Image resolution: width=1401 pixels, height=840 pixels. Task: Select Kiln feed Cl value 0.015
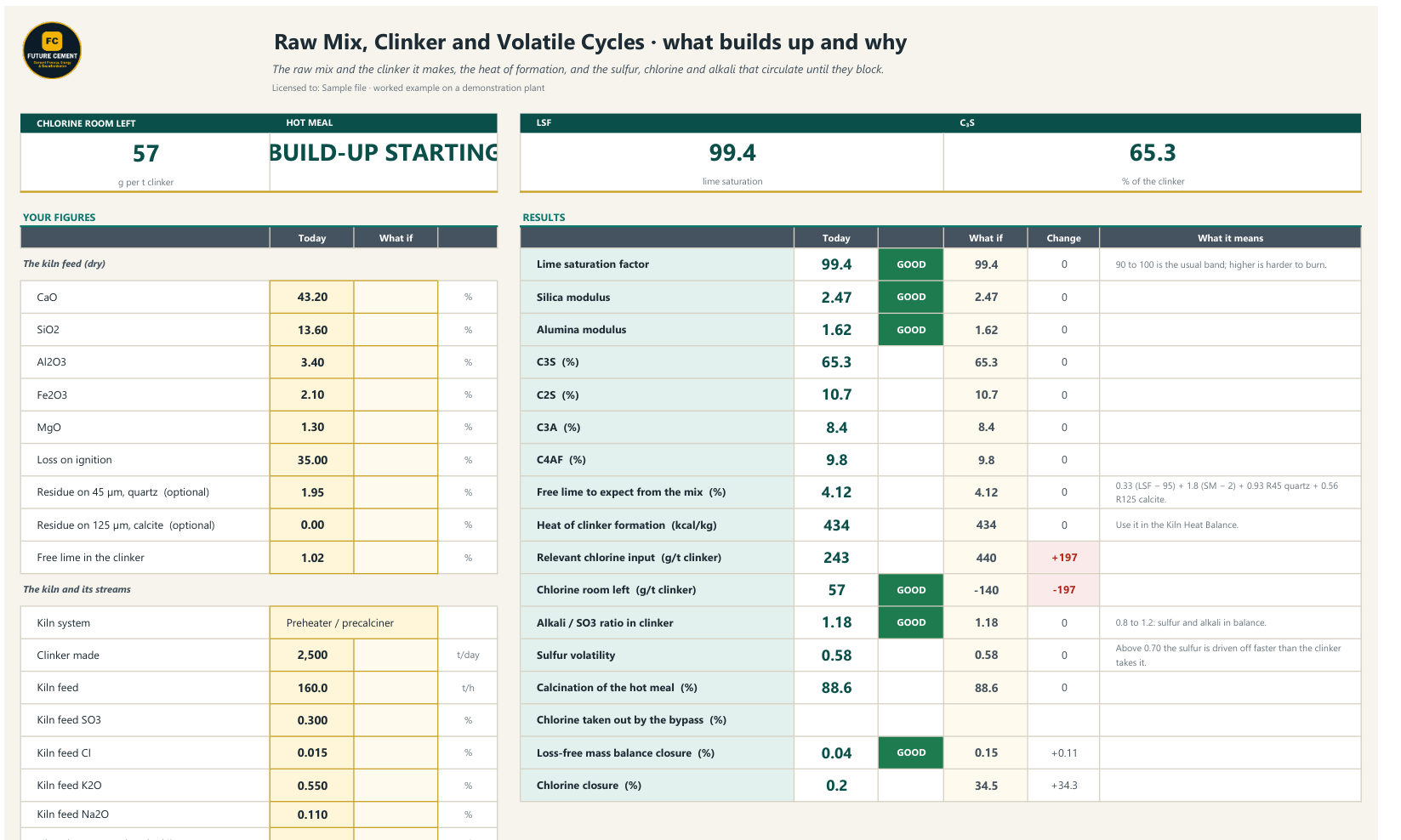(x=311, y=752)
